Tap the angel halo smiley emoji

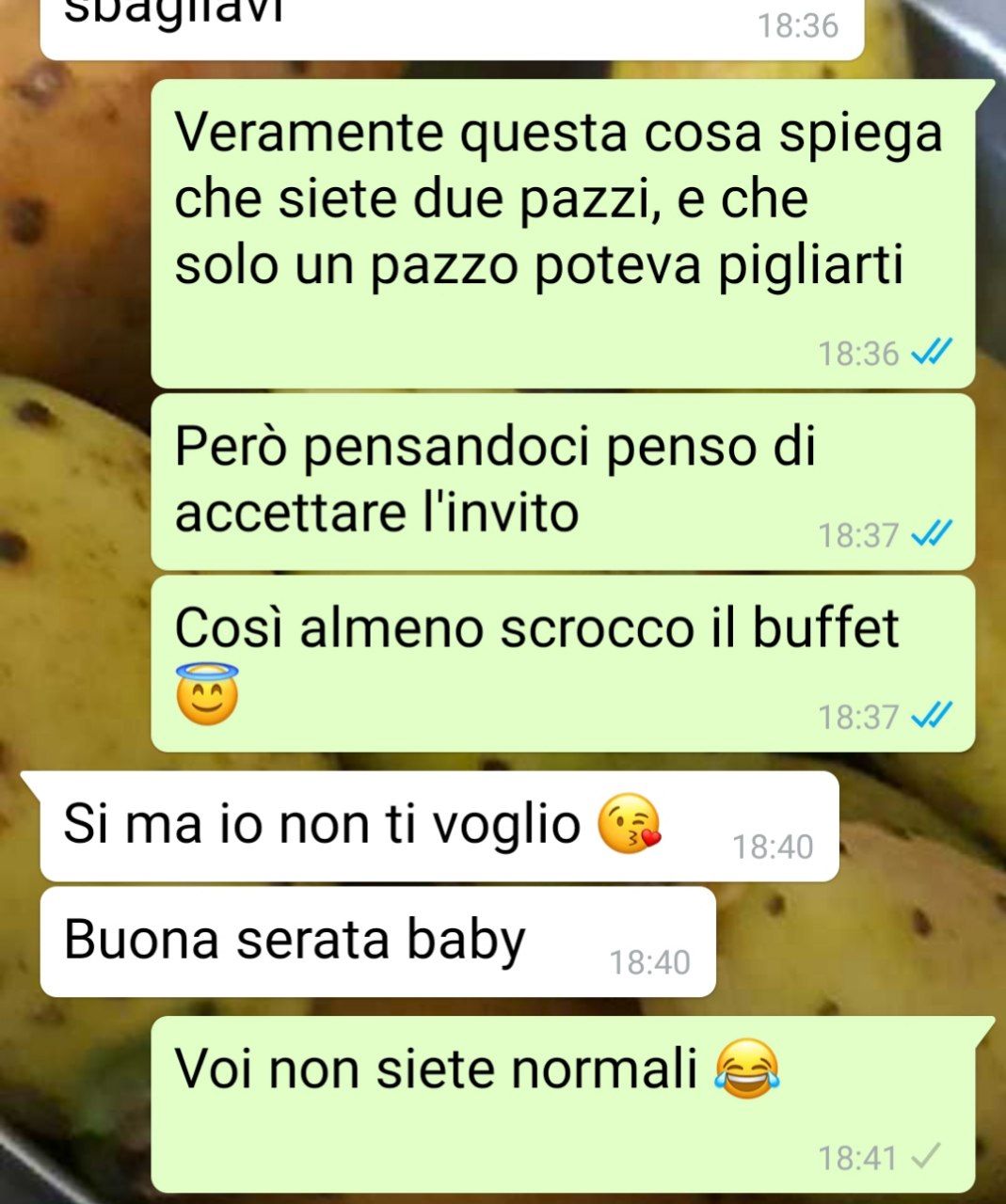pos(207,694)
